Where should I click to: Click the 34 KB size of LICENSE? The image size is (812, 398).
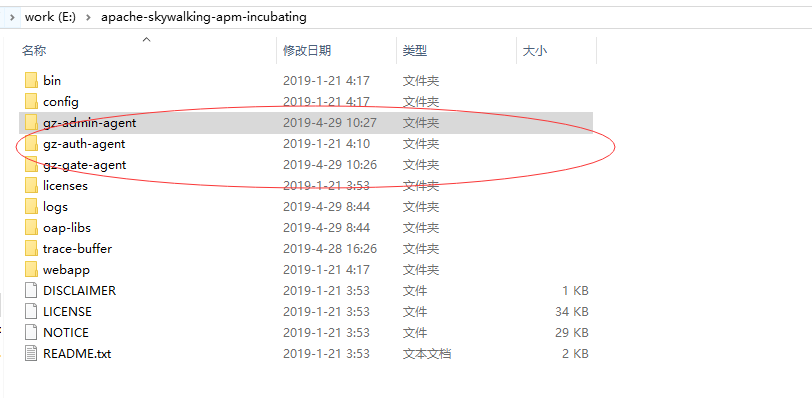[x=572, y=312]
